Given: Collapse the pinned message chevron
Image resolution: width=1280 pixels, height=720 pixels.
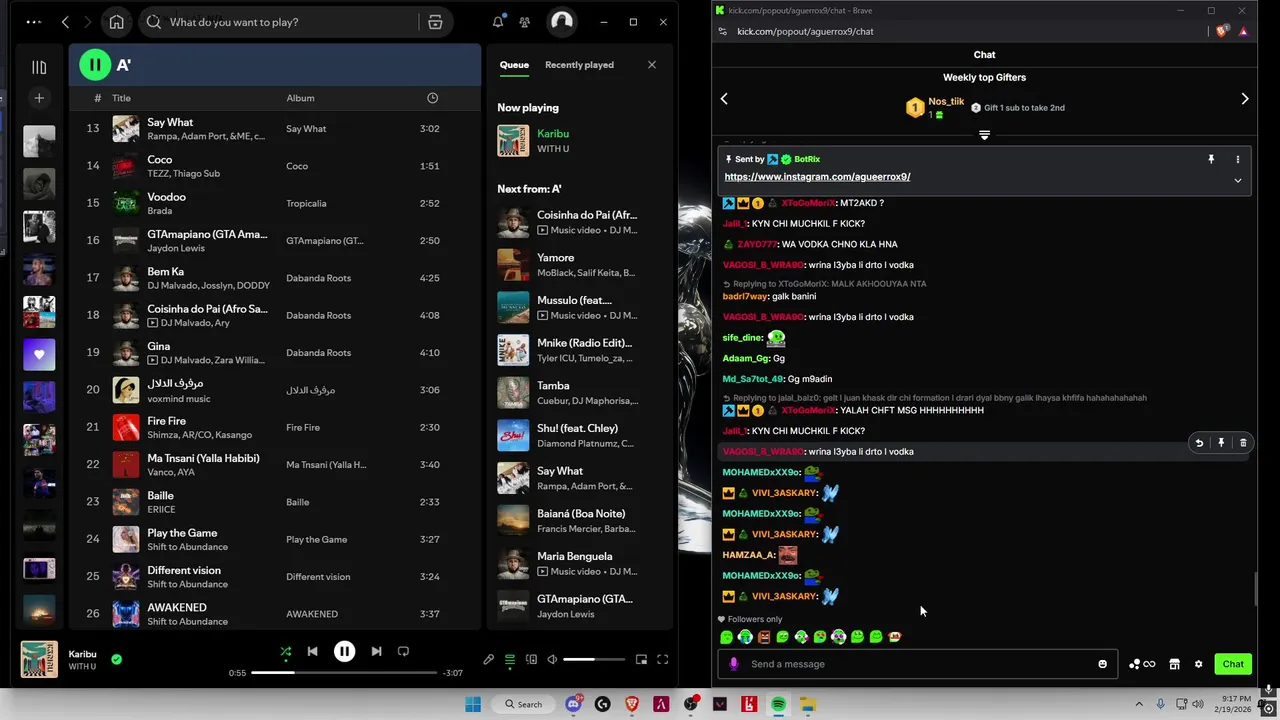Looking at the screenshot, I should coord(1237,181).
